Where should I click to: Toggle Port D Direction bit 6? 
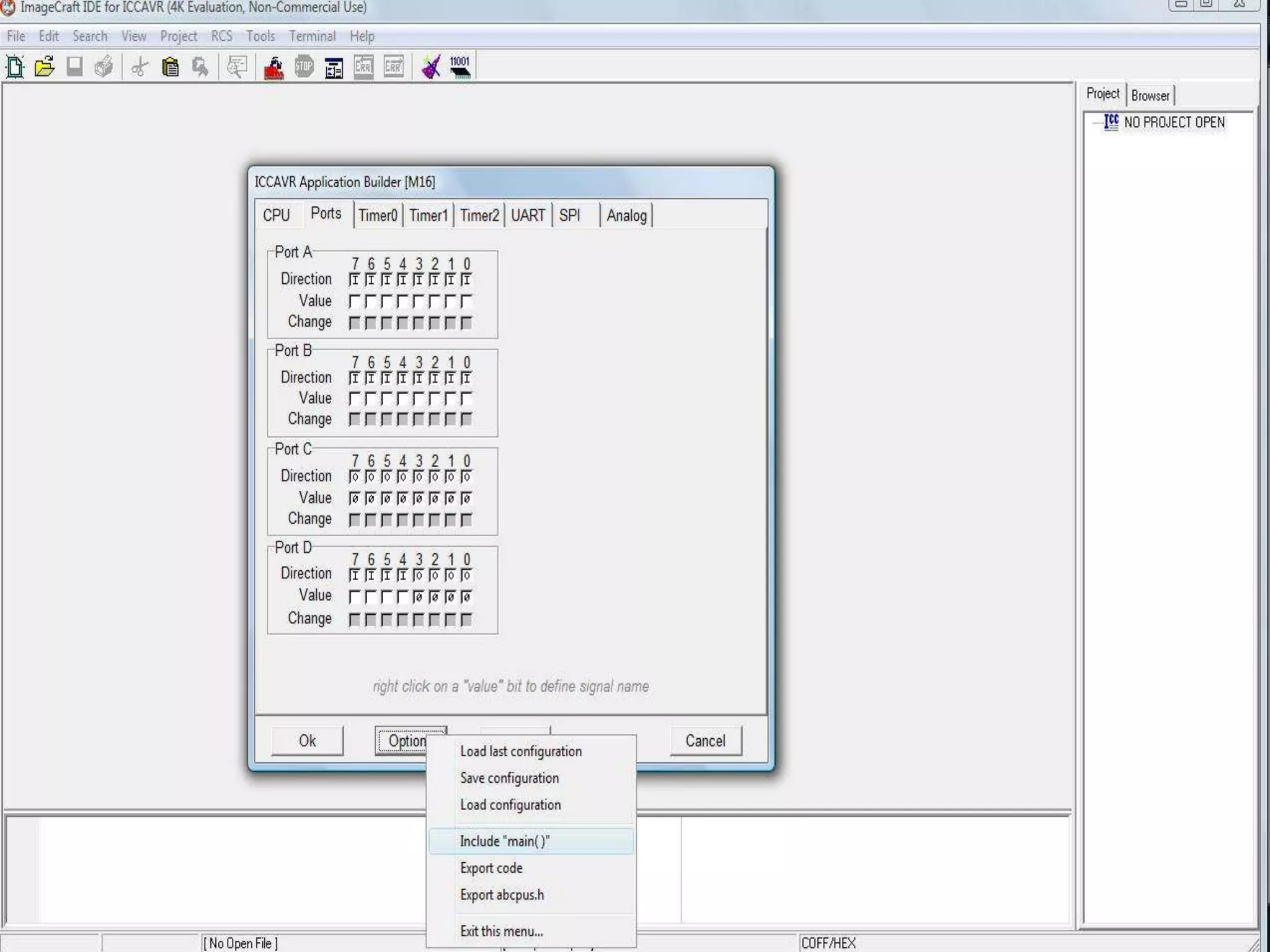[x=370, y=575]
